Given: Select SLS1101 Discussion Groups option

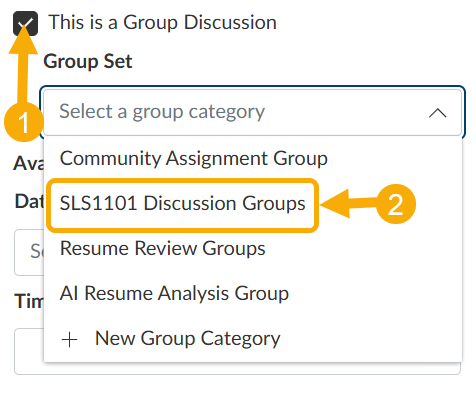Looking at the screenshot, I should pyautogui.click(x=252, y=203).
